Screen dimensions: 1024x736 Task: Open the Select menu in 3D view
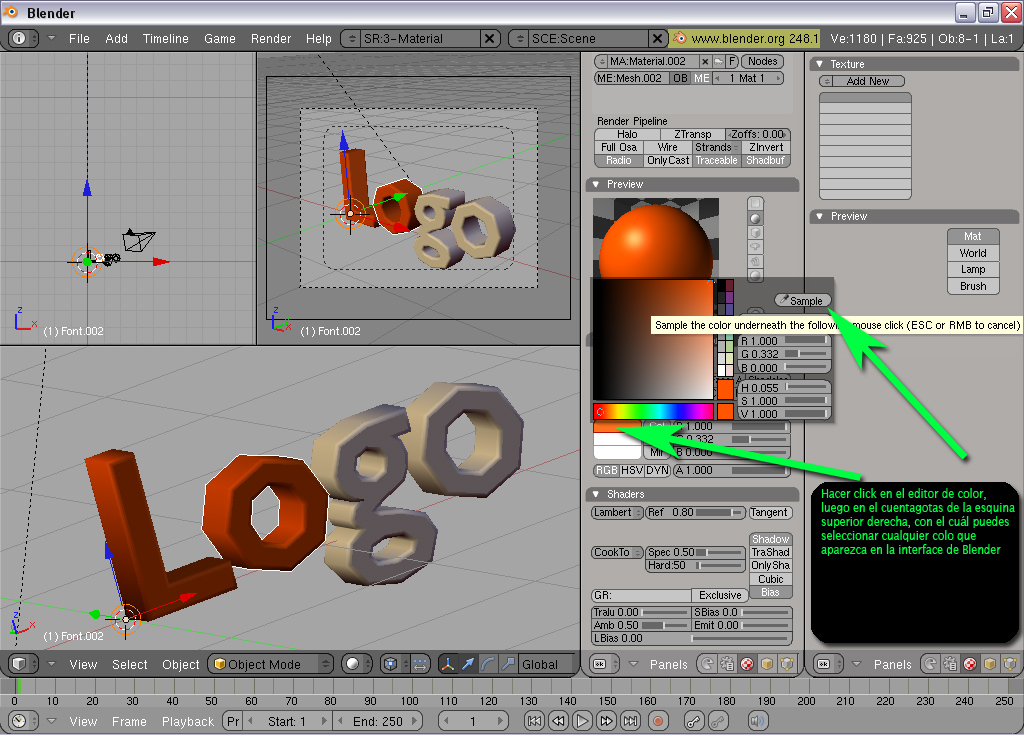[129, 664]
